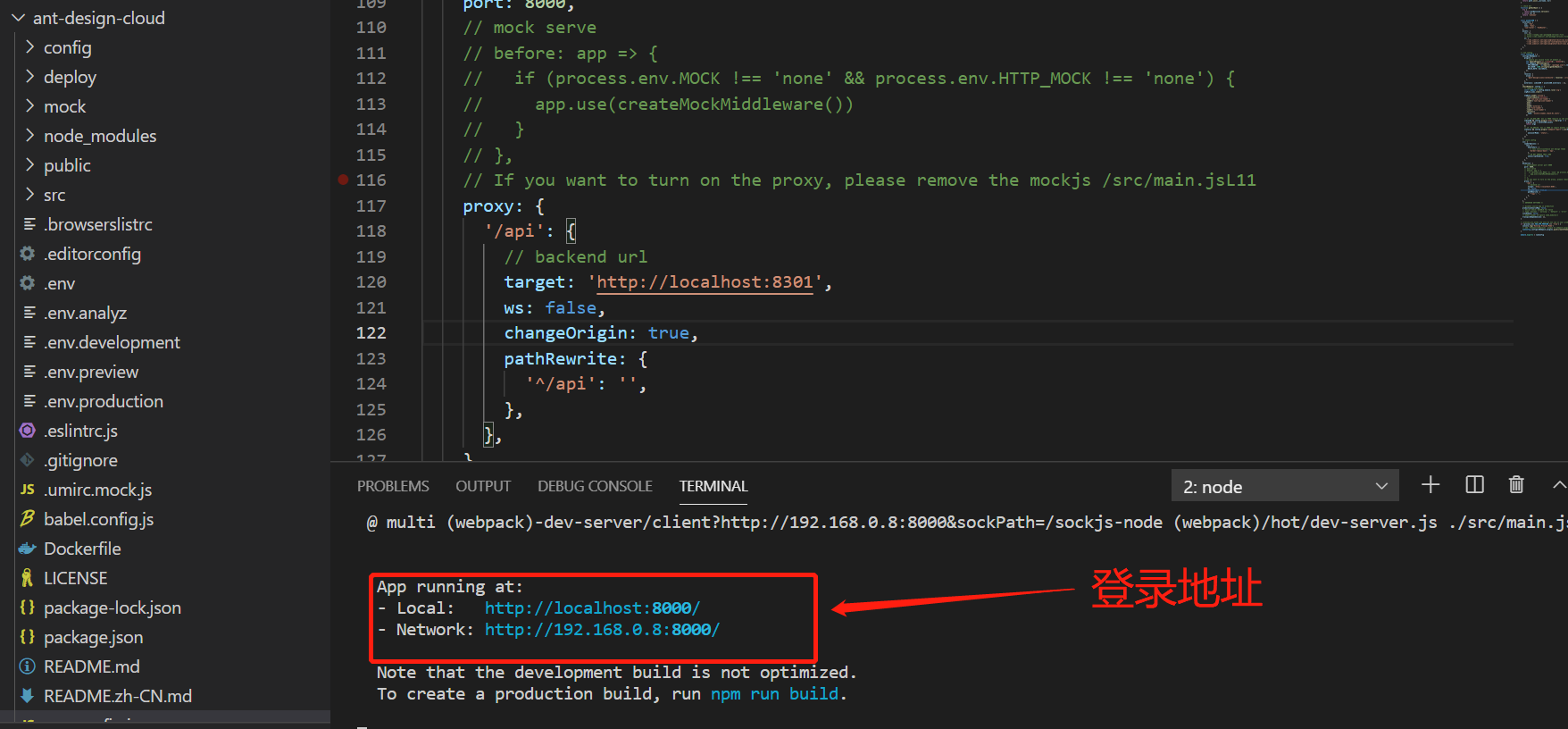Screen dimensions: 1568x729
Task: Switch to the DEBUG CONSOLE tab
Action: point(595,486)
